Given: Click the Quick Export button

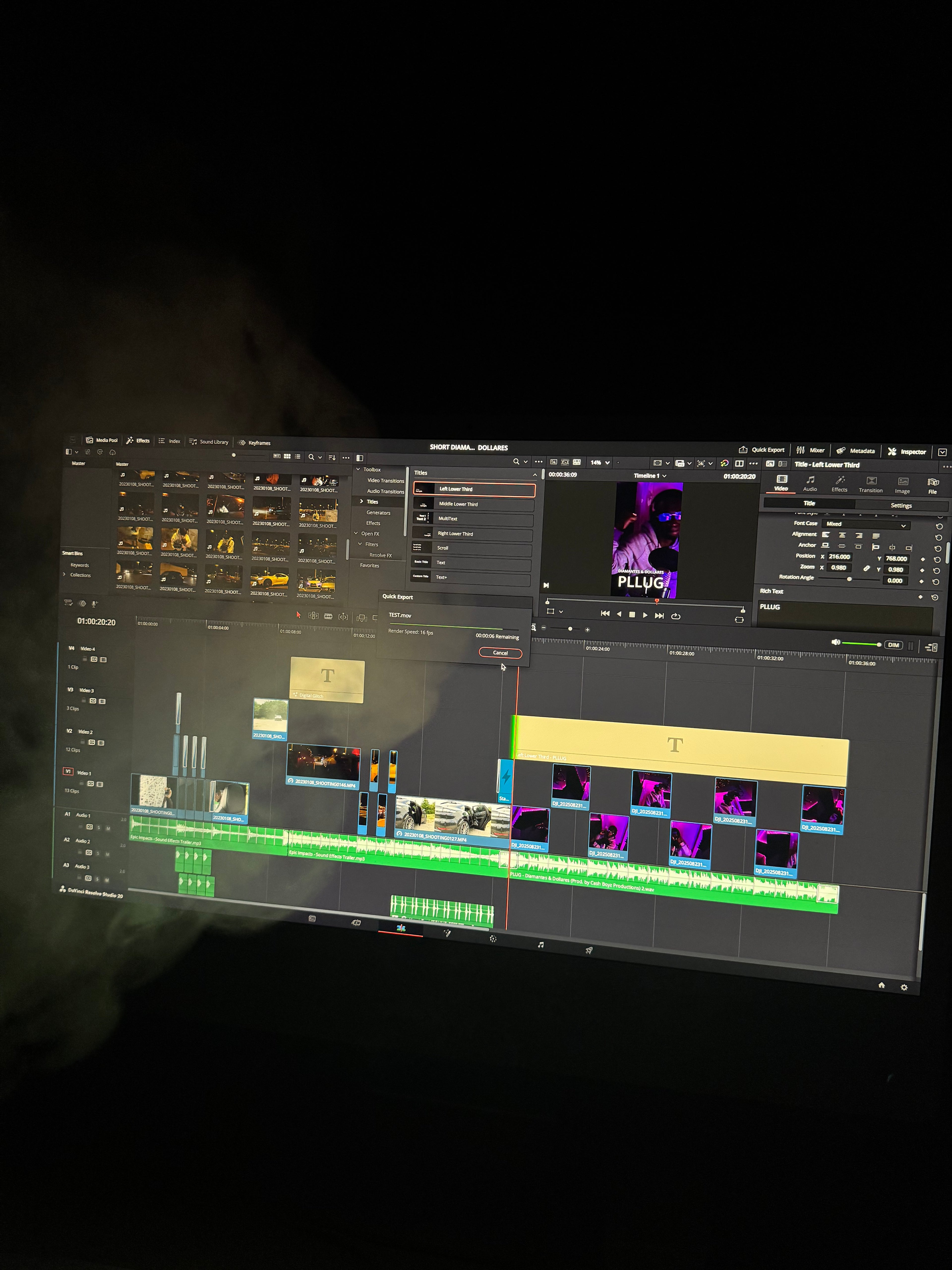Looking at the screenshot, I should point(762,450).
